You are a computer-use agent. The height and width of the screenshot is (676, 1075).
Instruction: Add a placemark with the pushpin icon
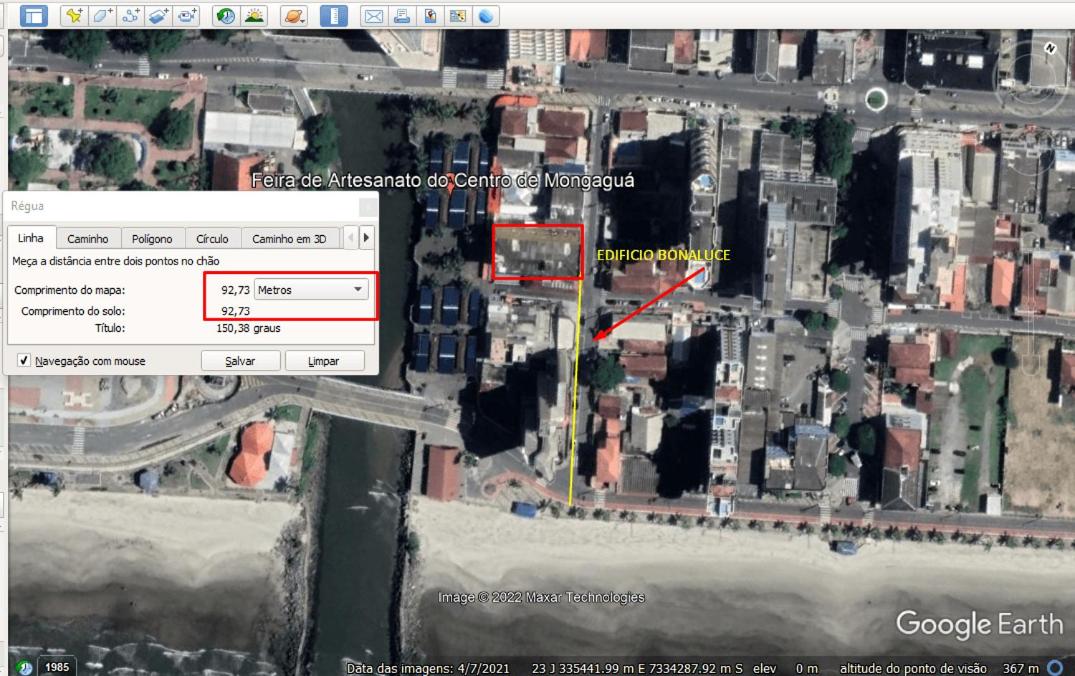click(x=74, y=15)
